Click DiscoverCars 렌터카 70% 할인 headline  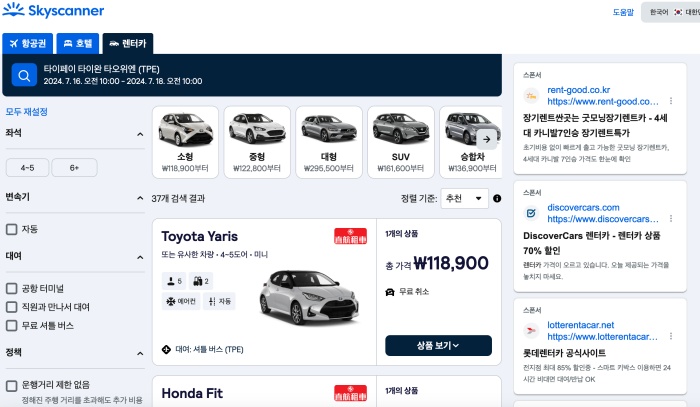pyautogui.click(x=592, y=243)
